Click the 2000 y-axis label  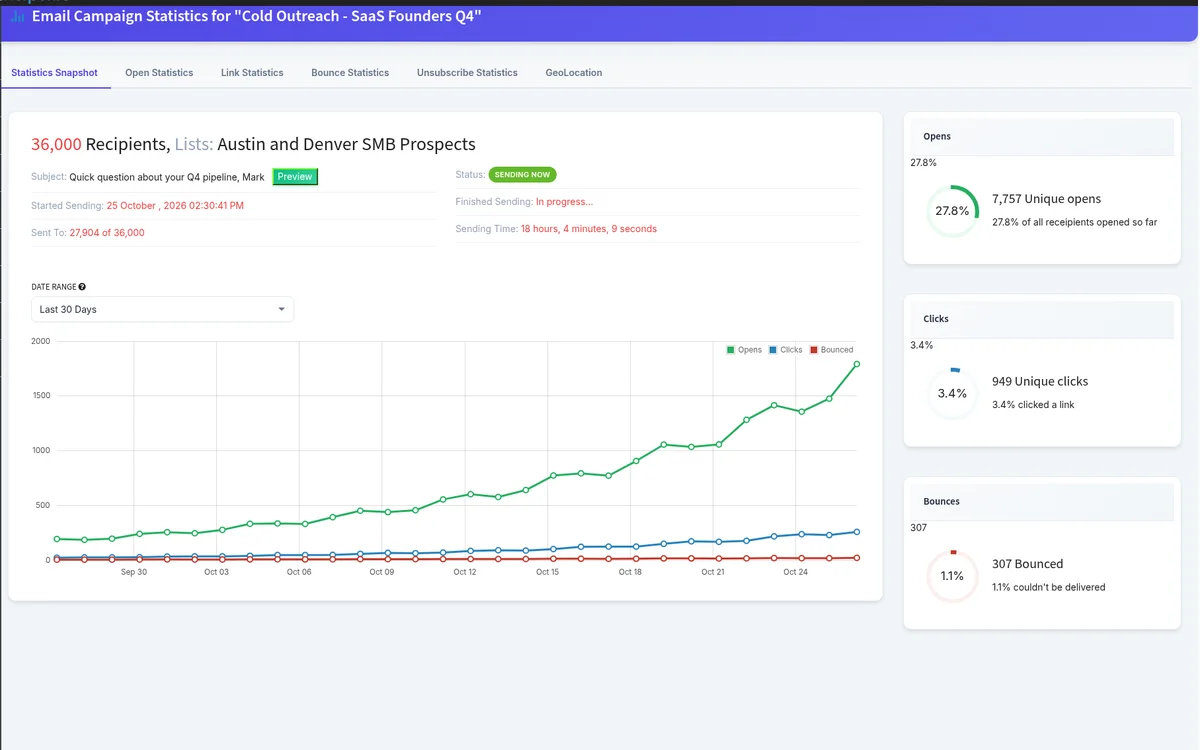(x=41, y=341)
